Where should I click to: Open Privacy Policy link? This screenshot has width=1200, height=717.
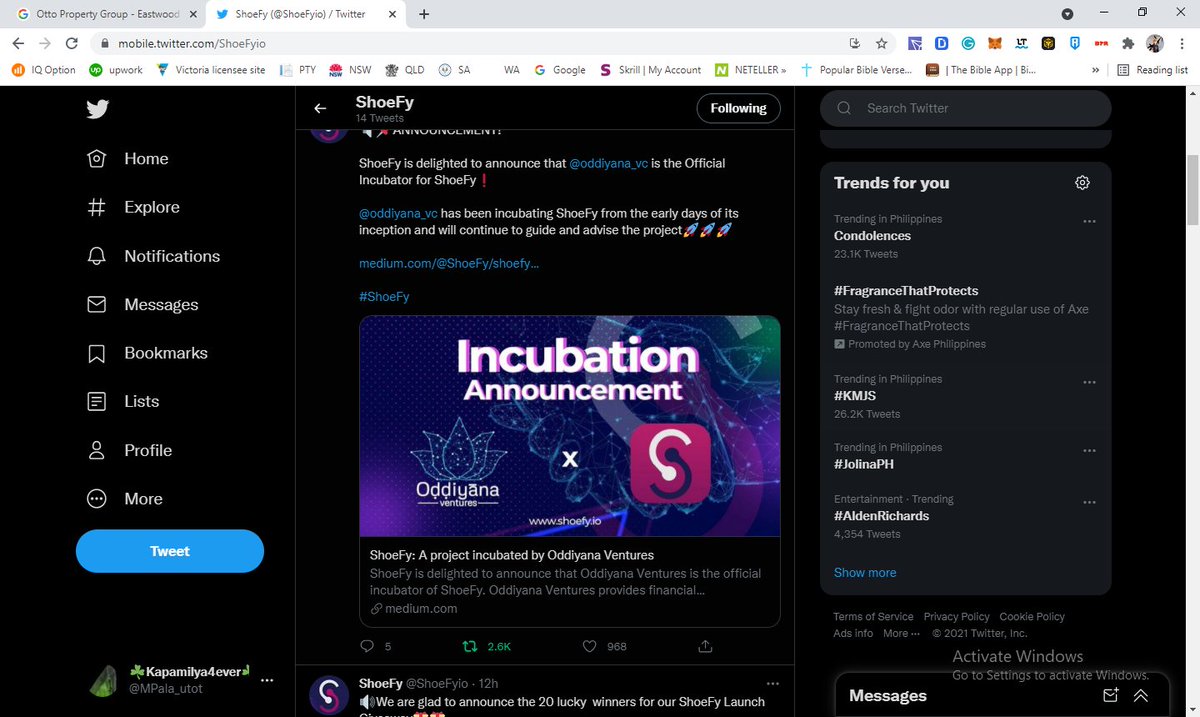click(956, 617)
